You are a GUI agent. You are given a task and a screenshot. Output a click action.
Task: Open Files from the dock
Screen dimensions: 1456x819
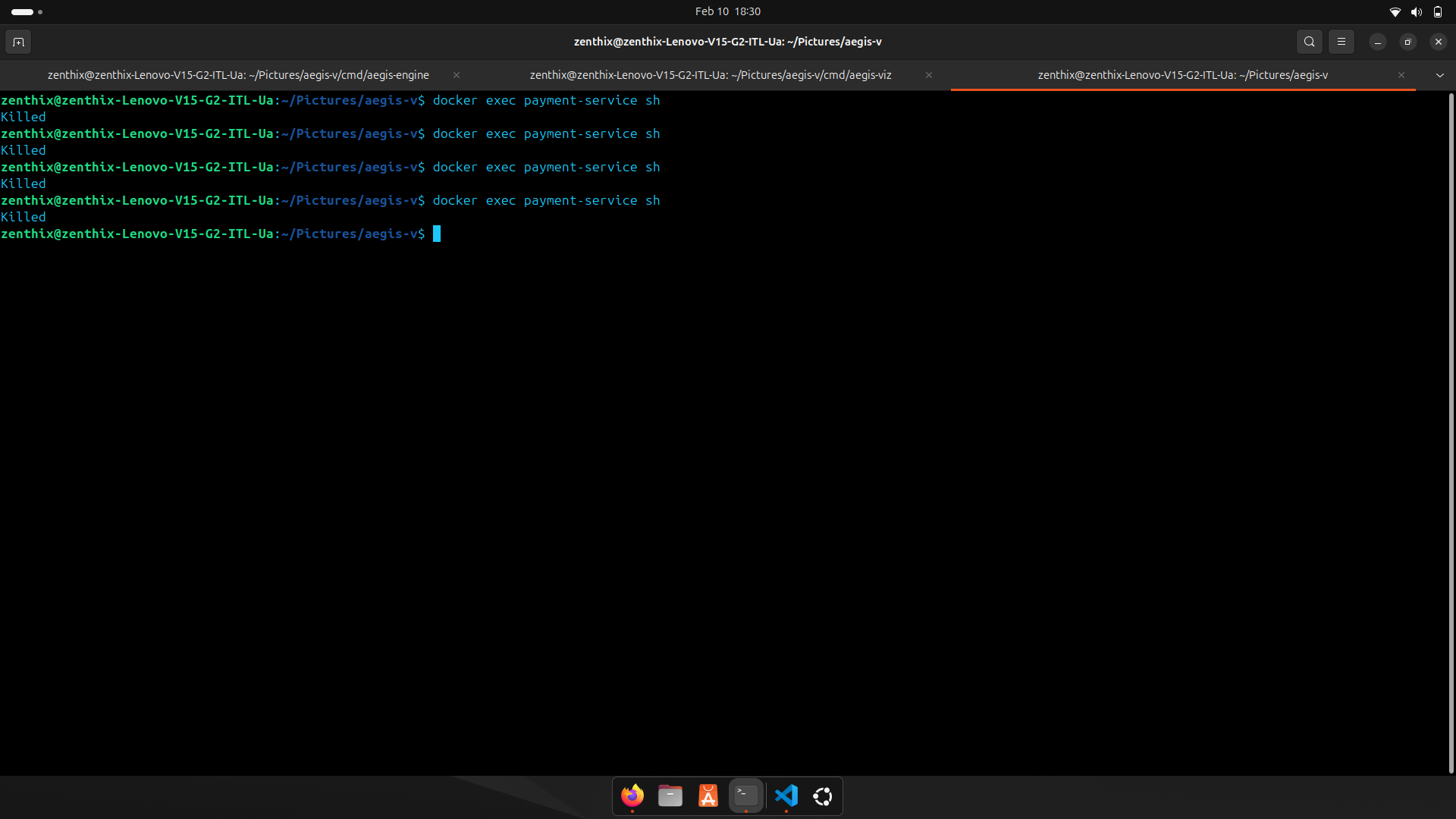tap(670, 795)
